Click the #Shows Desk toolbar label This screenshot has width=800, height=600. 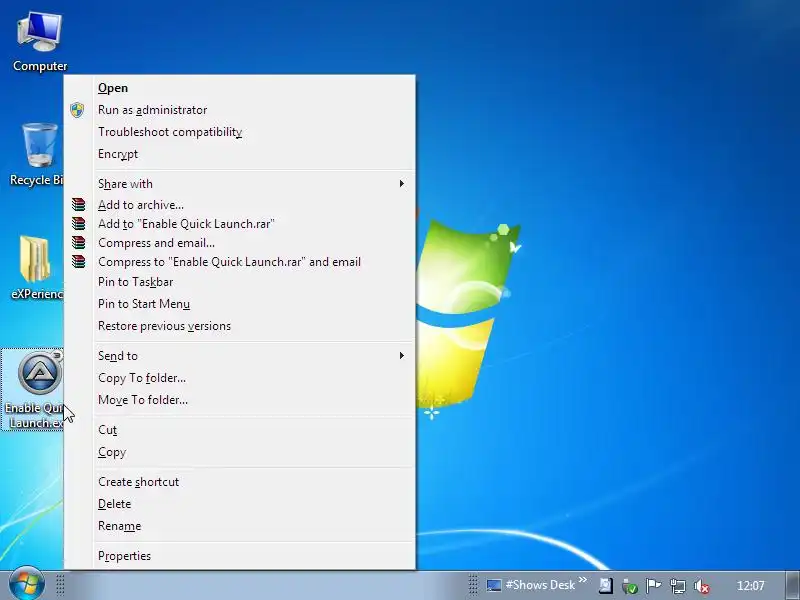pos(540,585)
